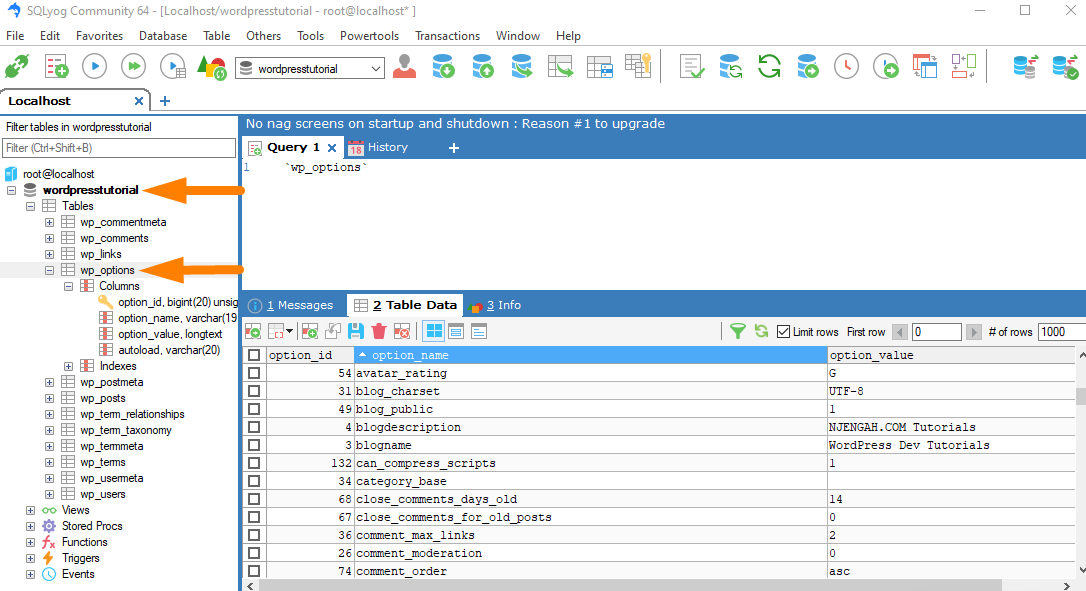
Task: Check the blog_charset row checkbox
Action: 254,391
